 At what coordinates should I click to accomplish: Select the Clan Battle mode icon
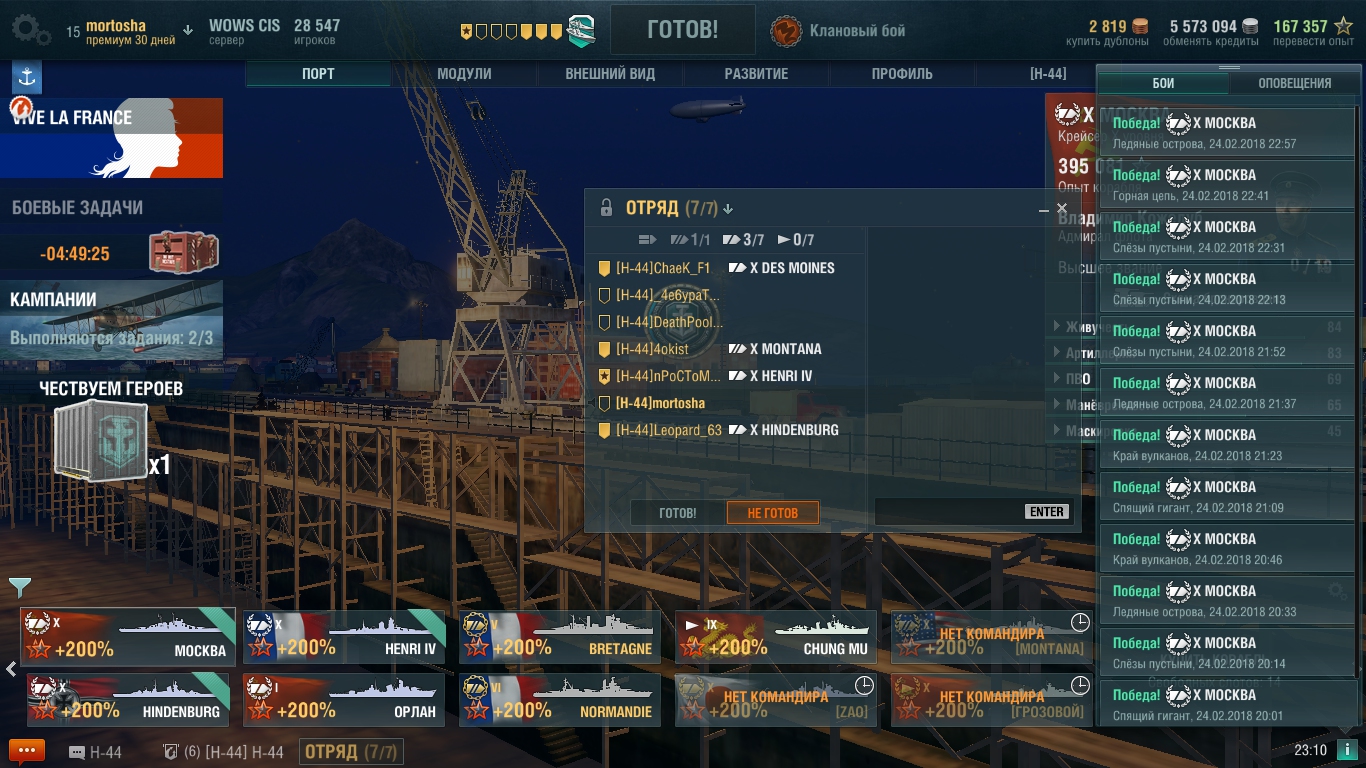tap(786, 31)
